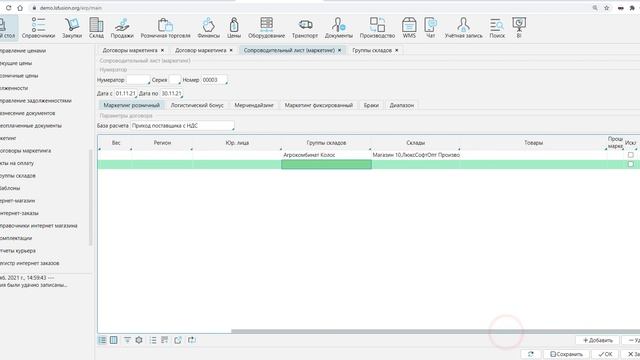
Task: Select the Логистический бонус tab
Action: pos(197,105)
